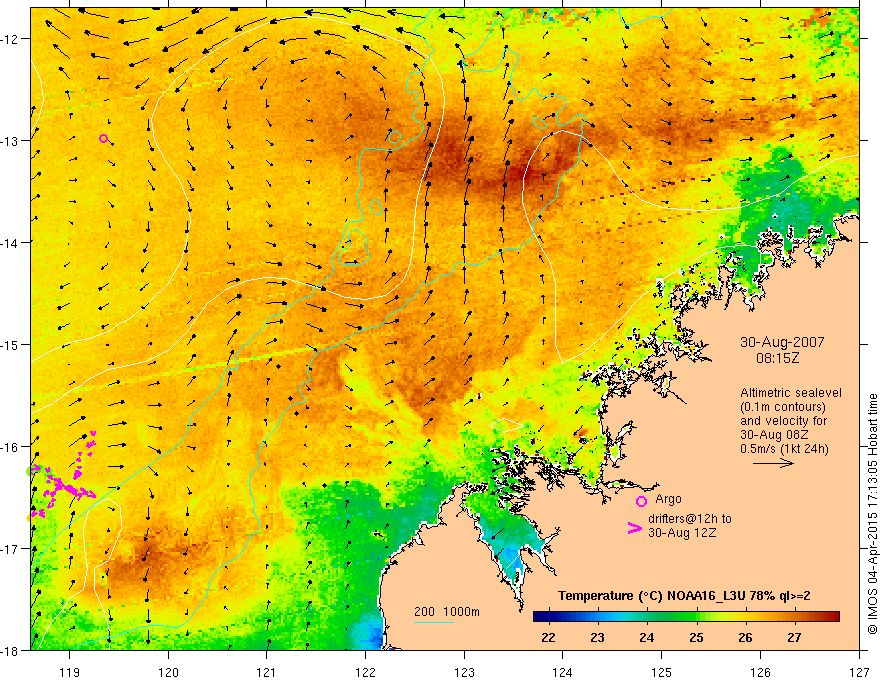Click the 'Altimetric sealevel' text
The height and width of the screenshot is (680, 880).
click(791, 393)
